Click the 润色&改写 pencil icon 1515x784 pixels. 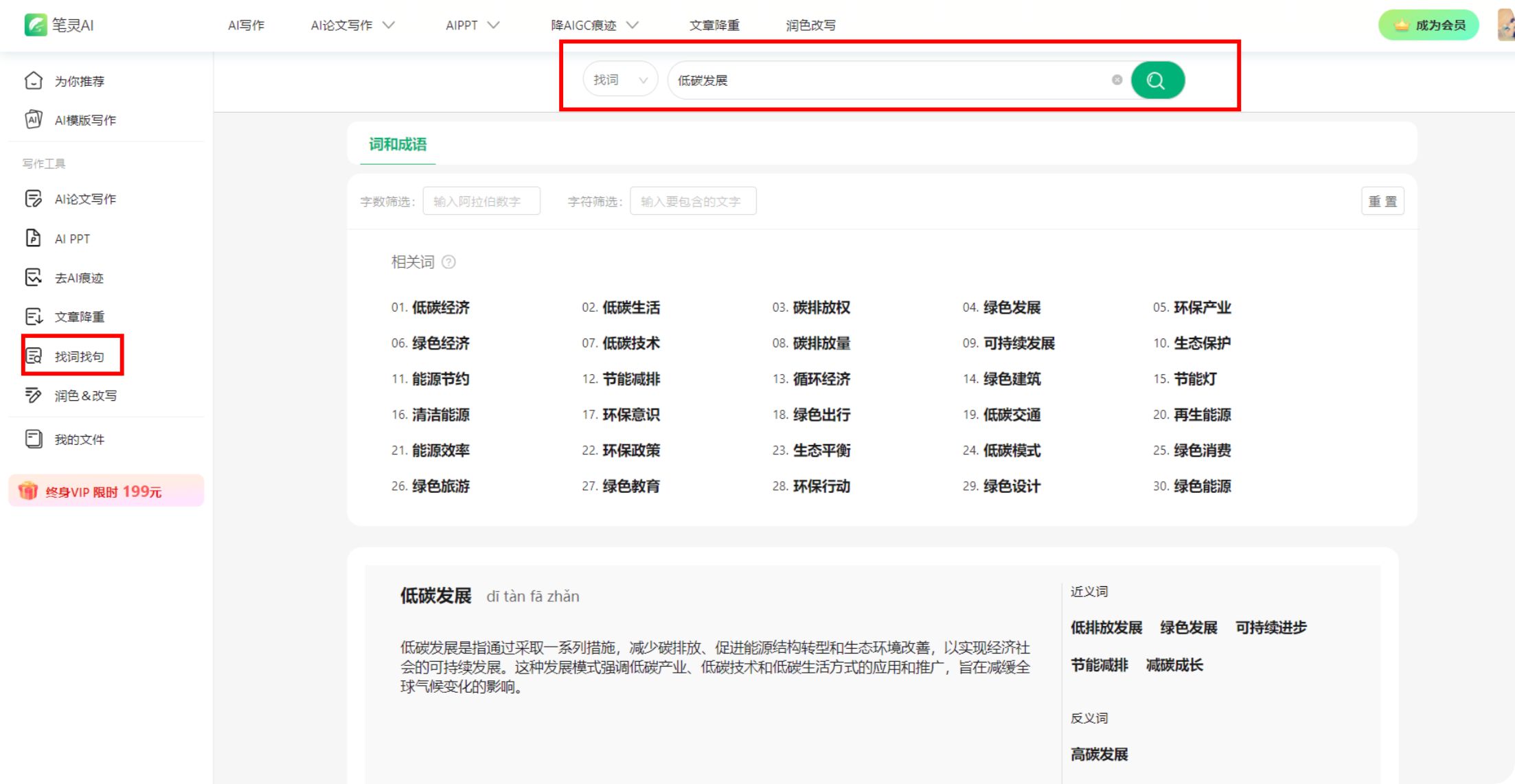coord(33,395)
